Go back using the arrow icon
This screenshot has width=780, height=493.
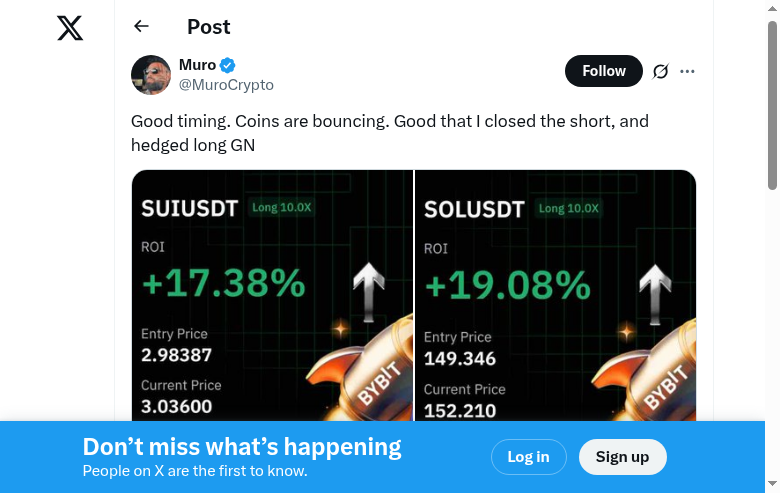coord(141,27)
